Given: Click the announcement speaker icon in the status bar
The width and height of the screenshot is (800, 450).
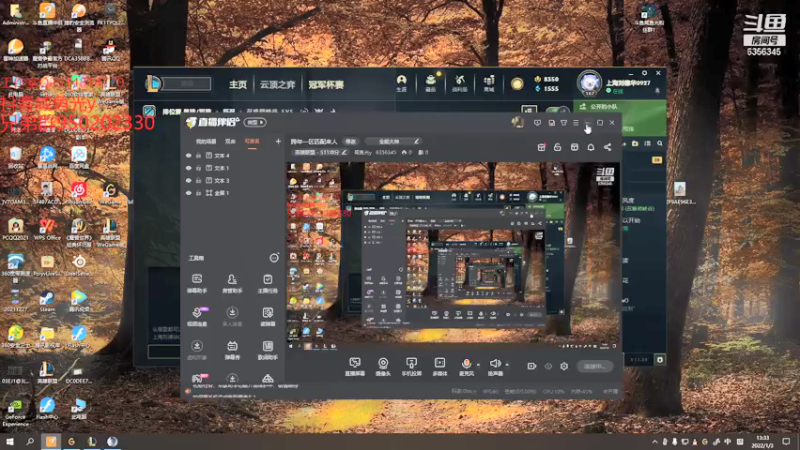Looking at the screenshot, I should pyautogui.click(x=188, y=391).
